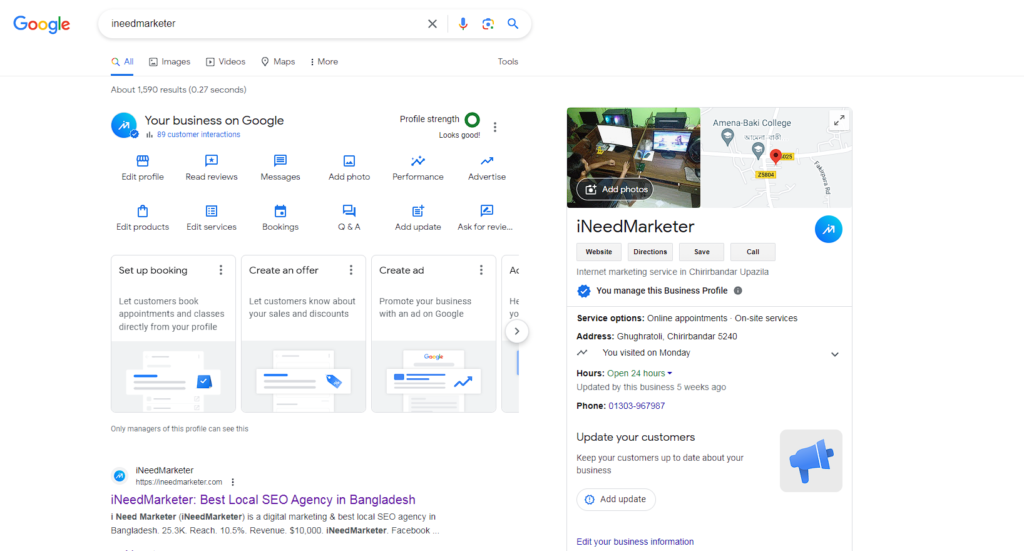Screen dimensions: 1024x551
Task: Start voice search with microphone icon
Action: (463, 24)
